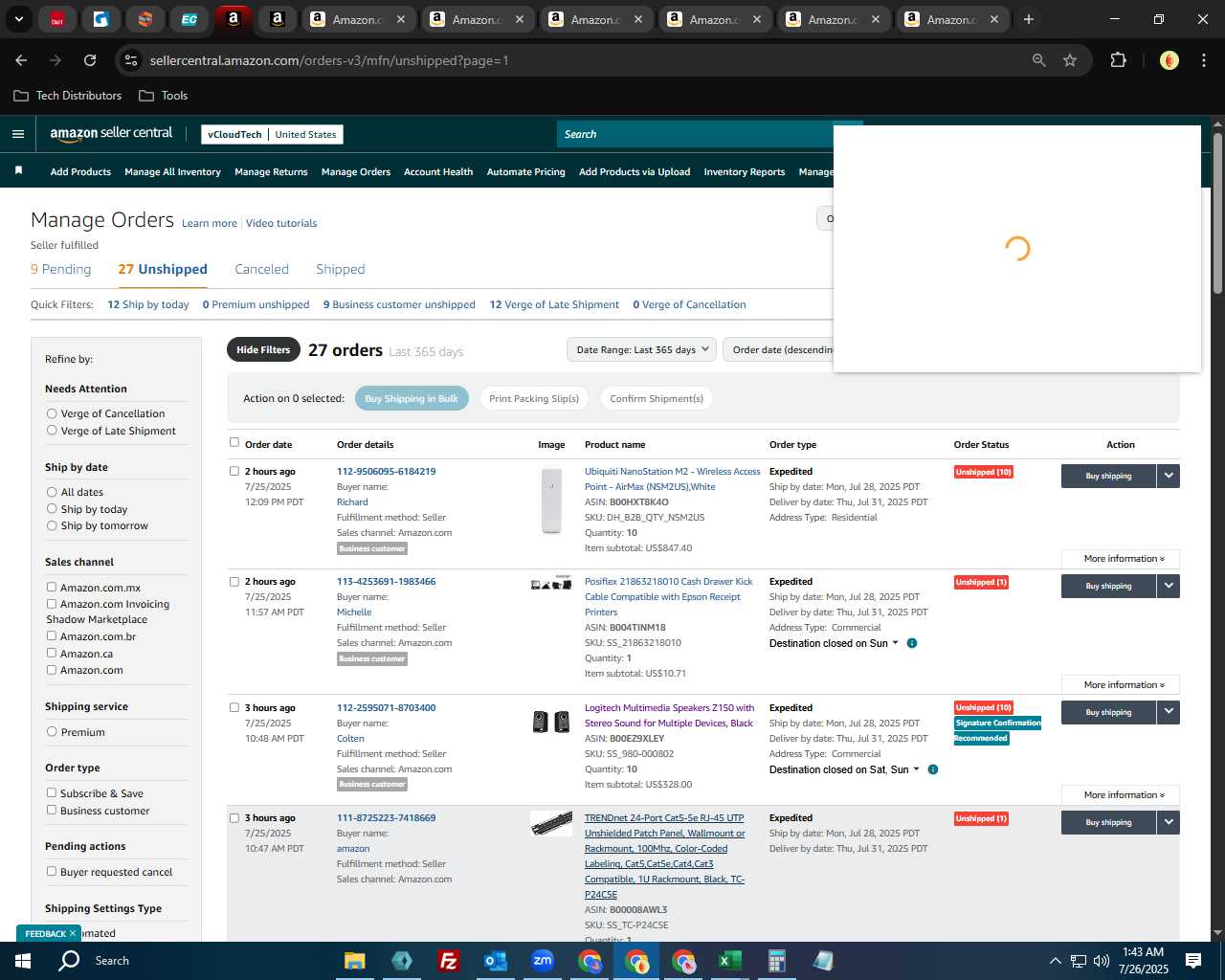Viewport: 1225px width, 980px height.
Task: Close the FEEDBACK tag with its X
Action: coord(72,933)
